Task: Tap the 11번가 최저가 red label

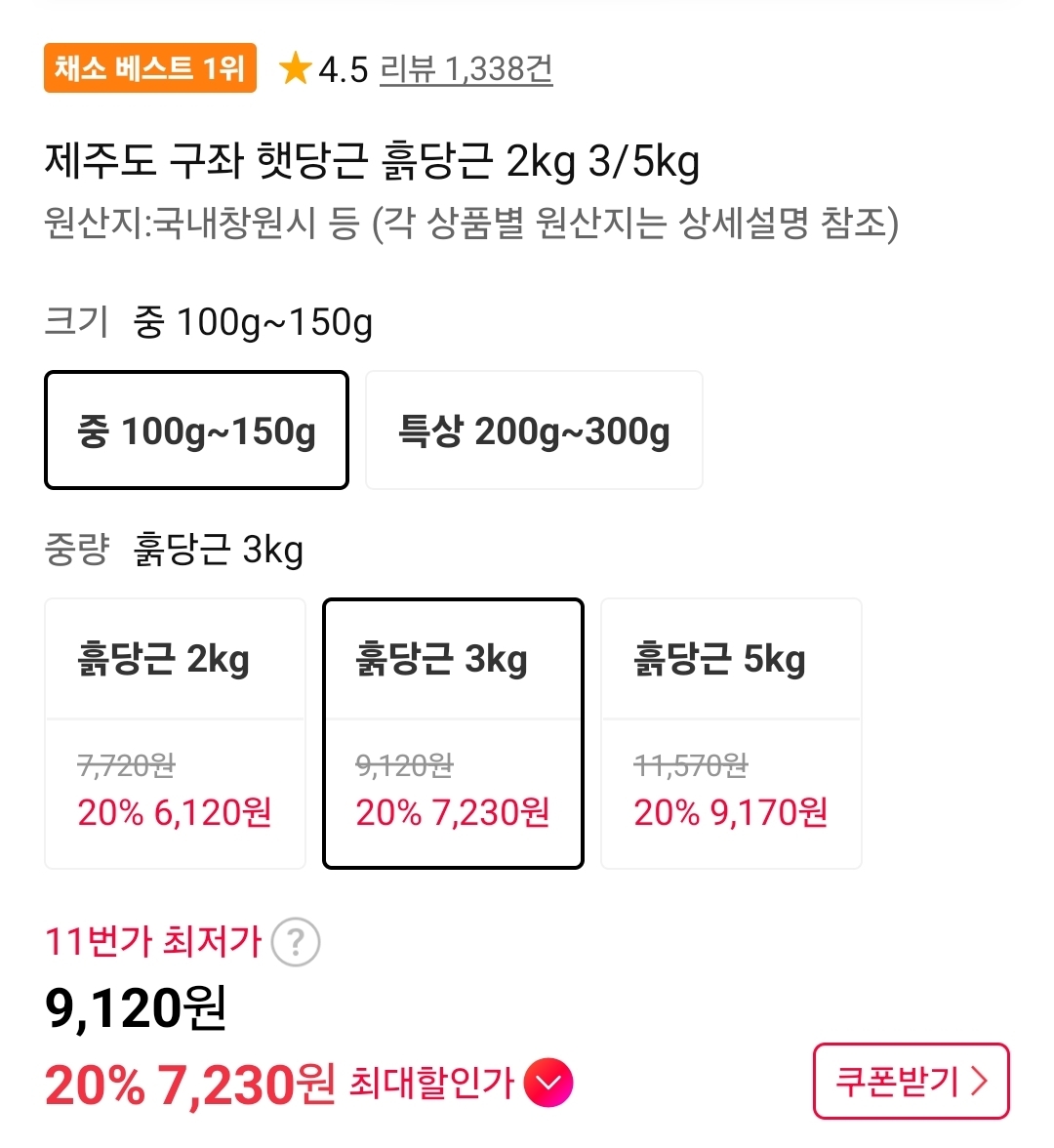Action: (153, 942)
